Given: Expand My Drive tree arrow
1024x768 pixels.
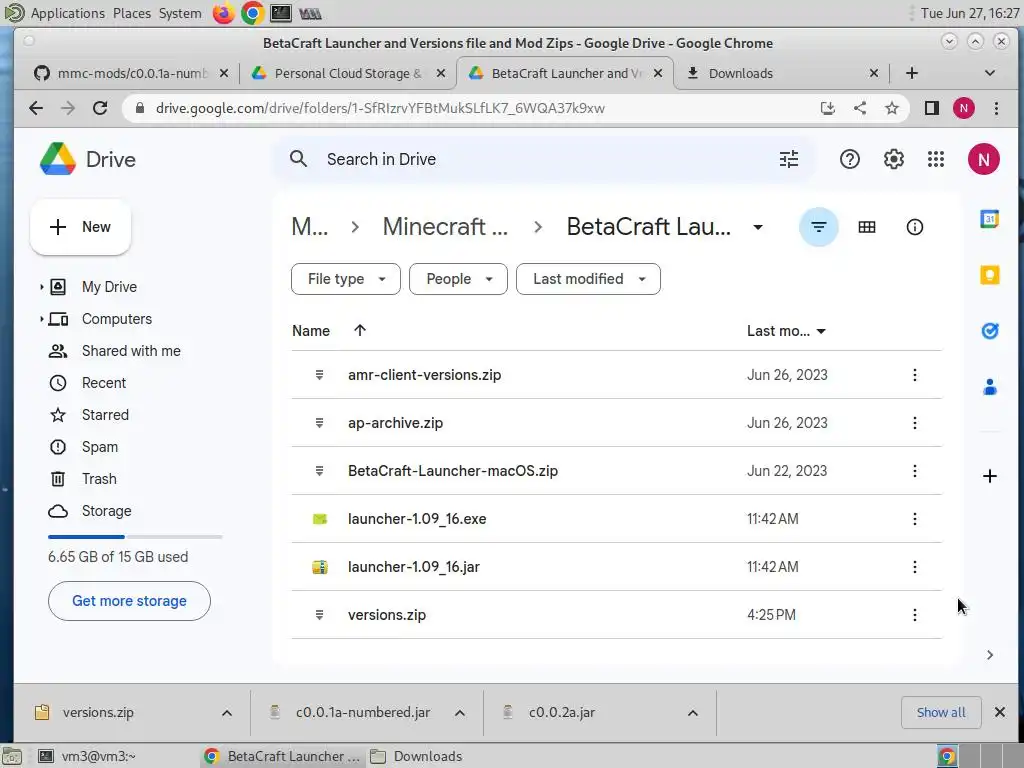Looking at the screenshot, I should 41,287.
